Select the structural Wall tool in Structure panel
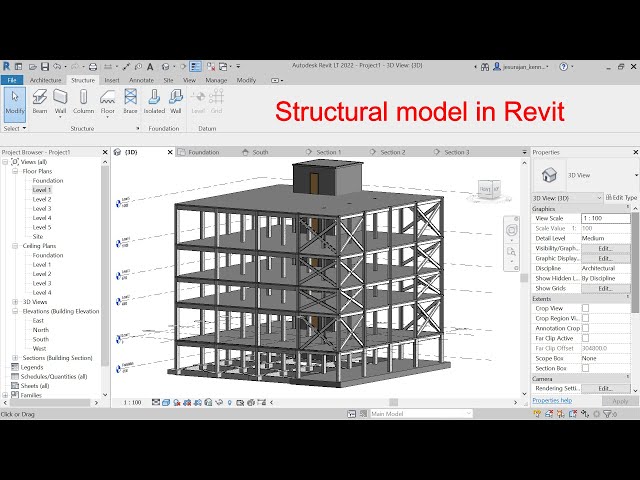 click(x=60, y=102)
